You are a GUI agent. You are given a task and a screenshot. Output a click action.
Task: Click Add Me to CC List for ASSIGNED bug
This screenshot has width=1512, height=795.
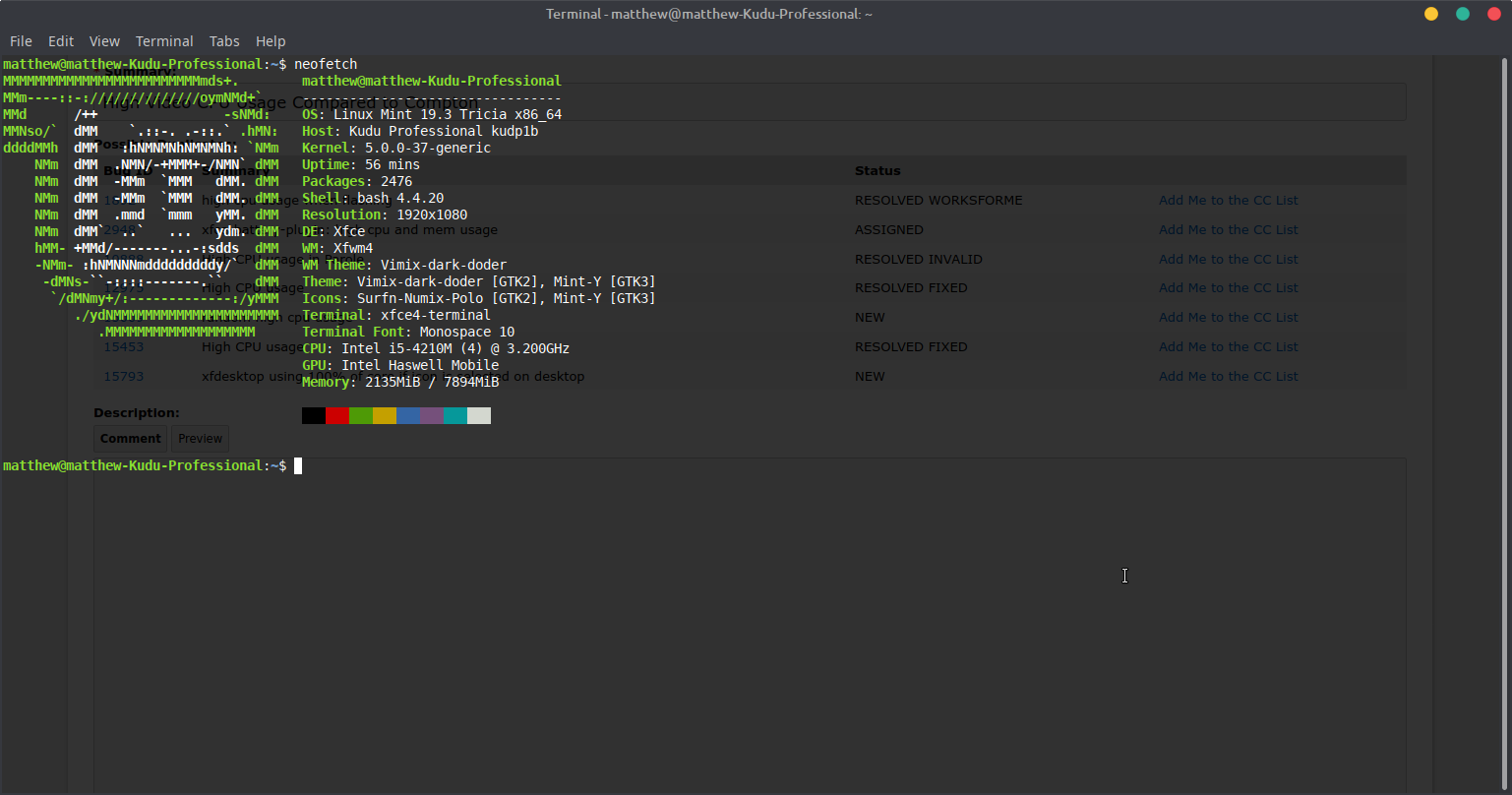[1228, 229]
